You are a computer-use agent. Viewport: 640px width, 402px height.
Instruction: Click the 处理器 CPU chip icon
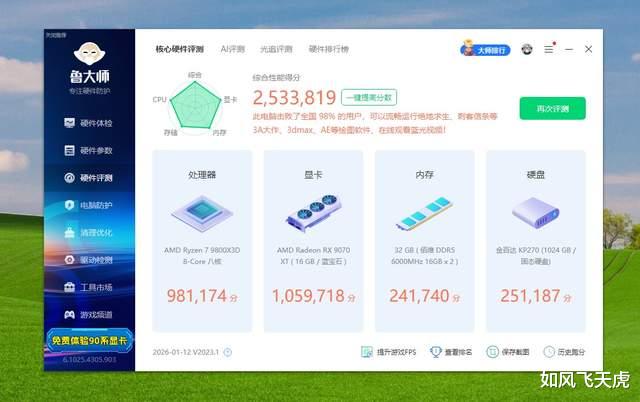(202, 213)
